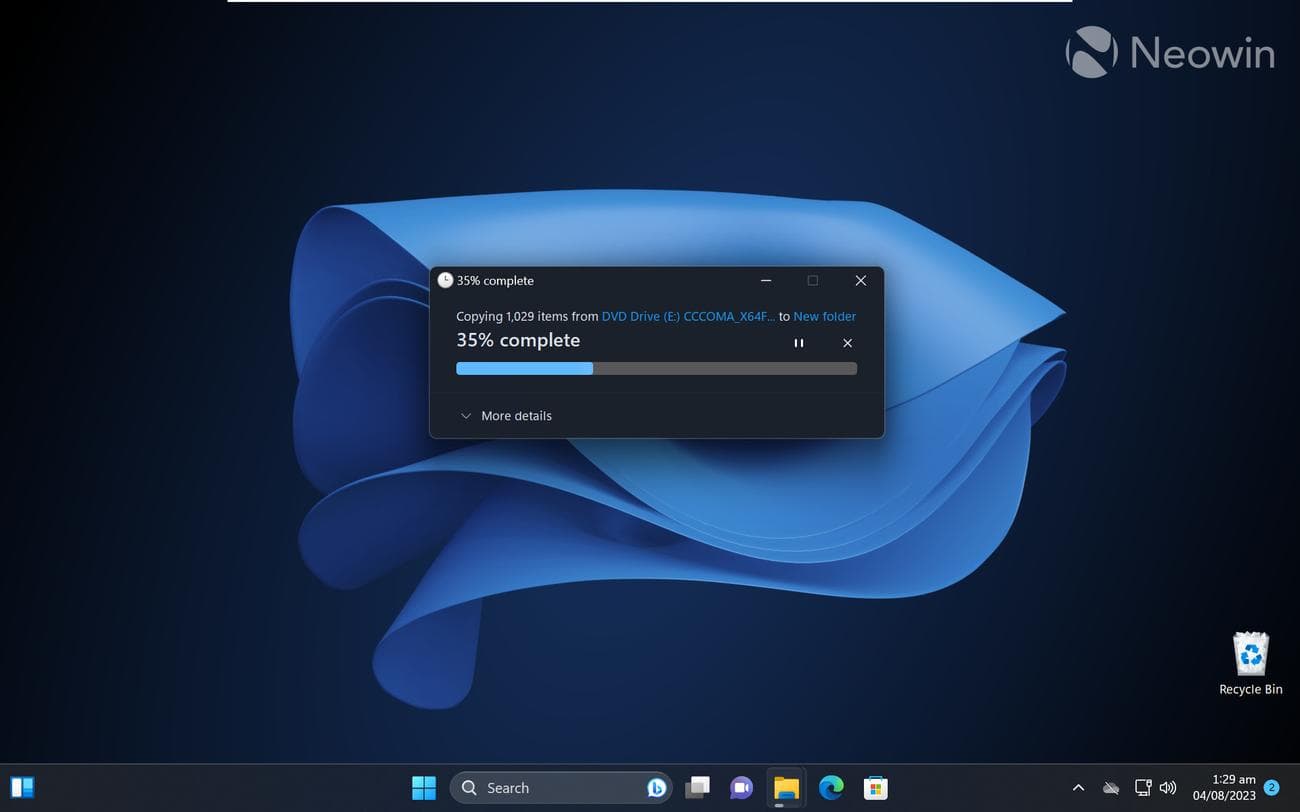Screen dimensions: 1300x812
Task: Click the volume icon in the system tray
Action: 1168,787
